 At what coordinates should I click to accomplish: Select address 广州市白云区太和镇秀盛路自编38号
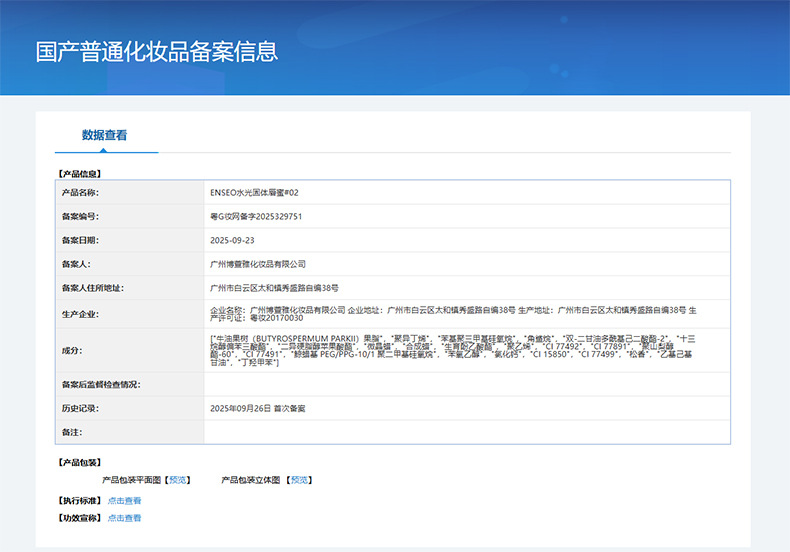(x=275, y=288)
